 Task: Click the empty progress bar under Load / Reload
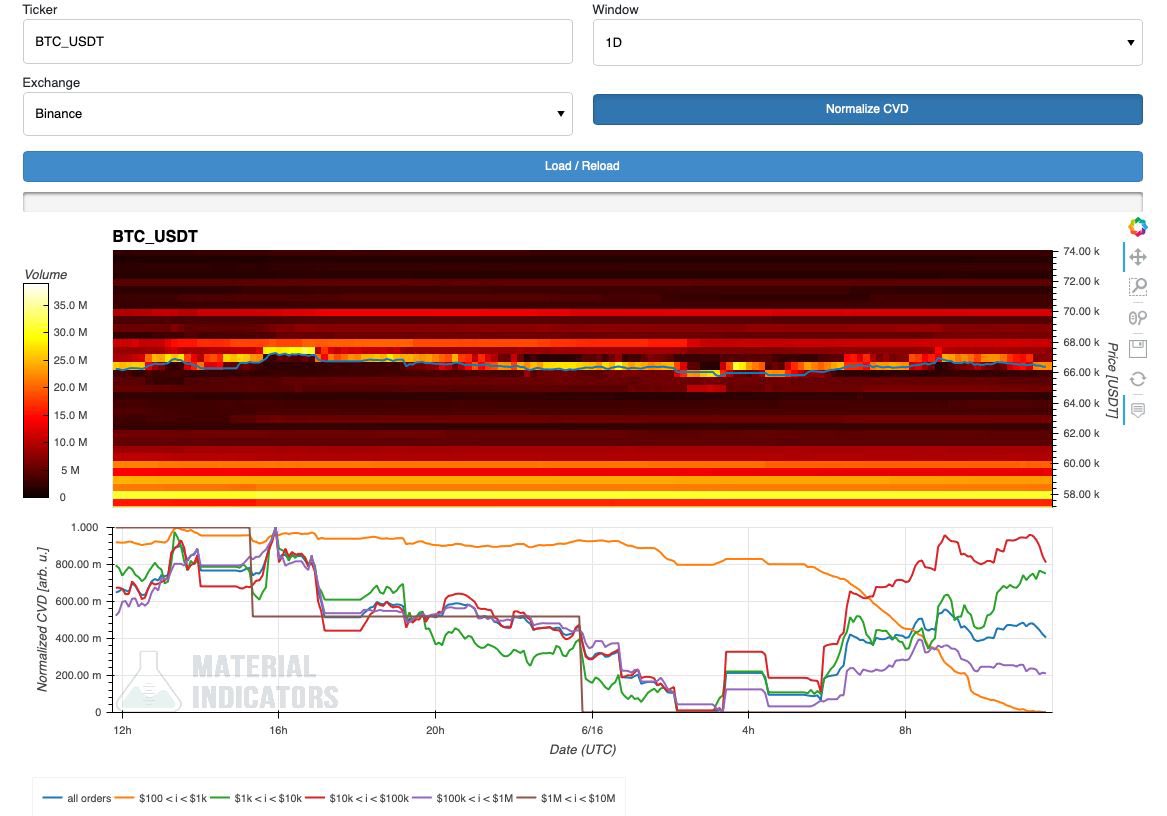coord(583,202)
